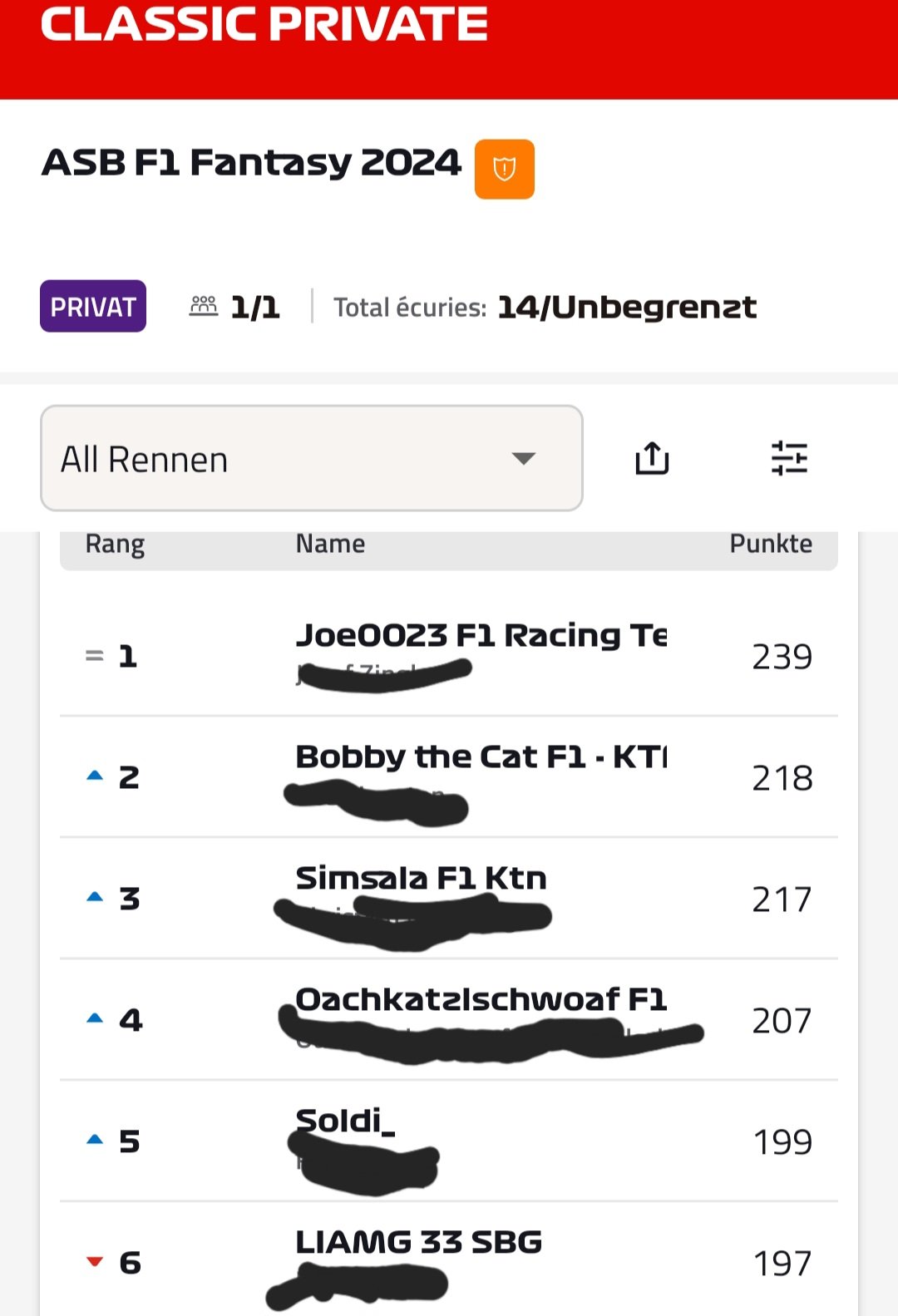Select the Soldi_ team row

click(449, 1141)
